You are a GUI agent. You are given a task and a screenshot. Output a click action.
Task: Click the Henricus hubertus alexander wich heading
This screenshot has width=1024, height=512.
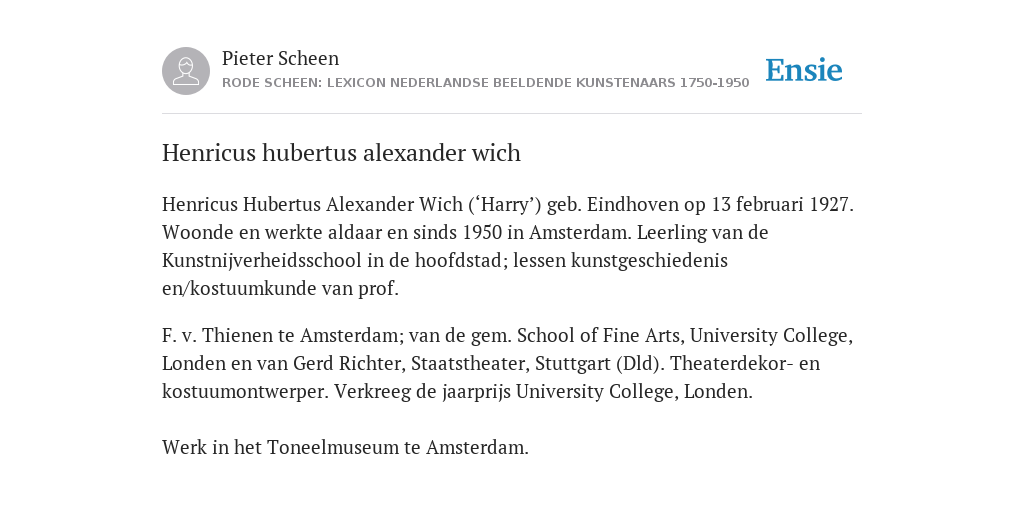tap(341, 153)
